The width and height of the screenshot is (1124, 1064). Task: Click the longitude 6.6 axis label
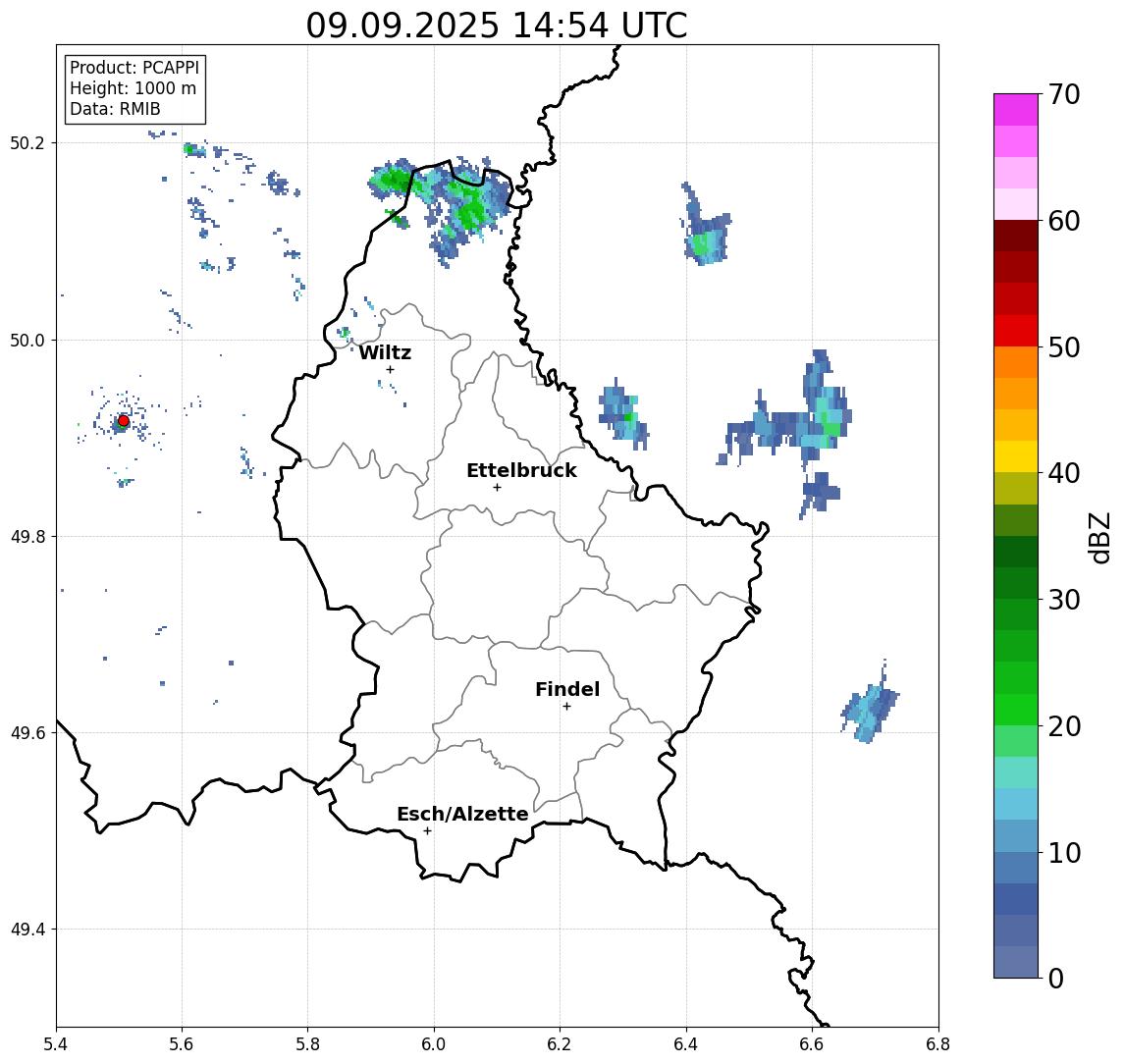[813, 1044]
